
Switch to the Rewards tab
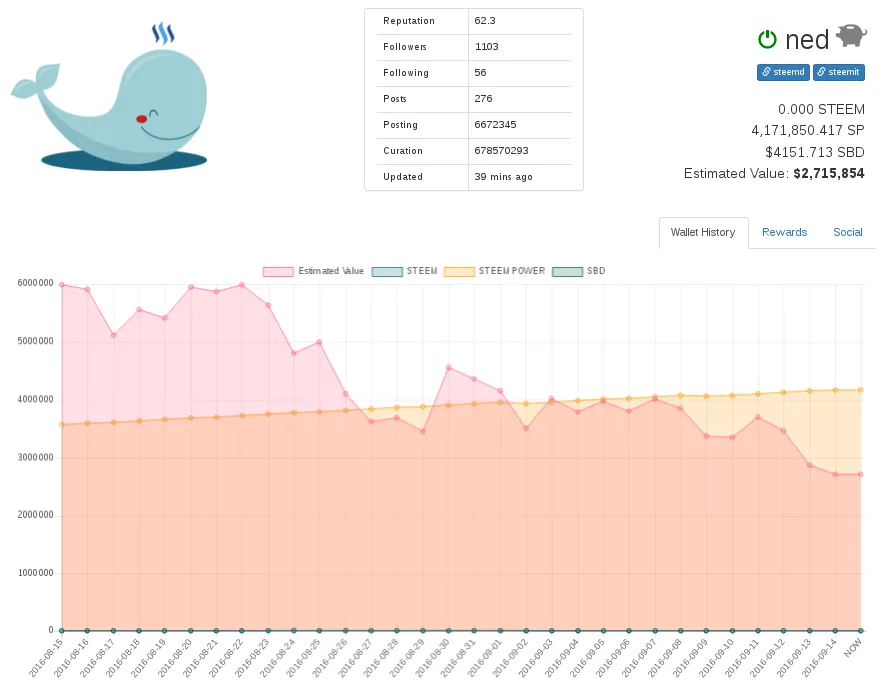click(x=784, y=233)
